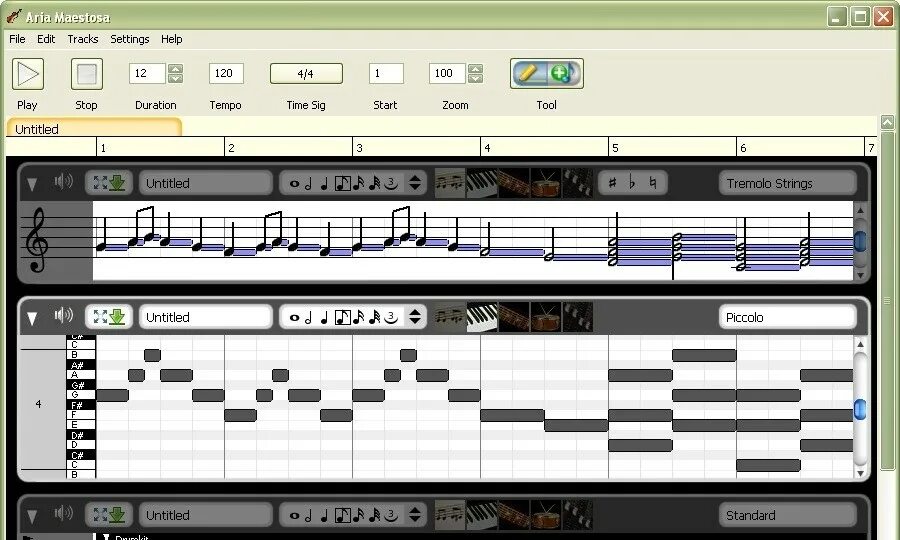Select eighth note duration on Piccolo track
The height and width of the screenshot is (540, 900).
(343, 317)
